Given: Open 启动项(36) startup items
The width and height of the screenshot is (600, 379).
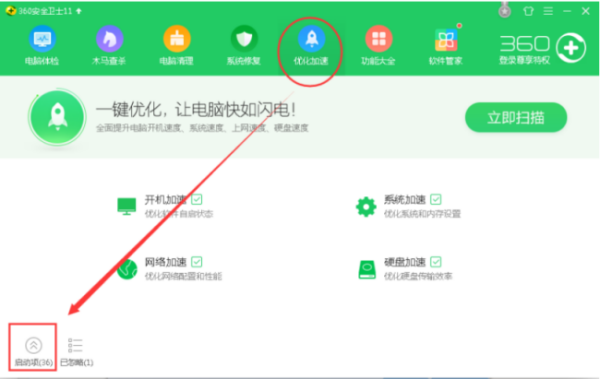Looking at the screenshot, I should (33, 351).
